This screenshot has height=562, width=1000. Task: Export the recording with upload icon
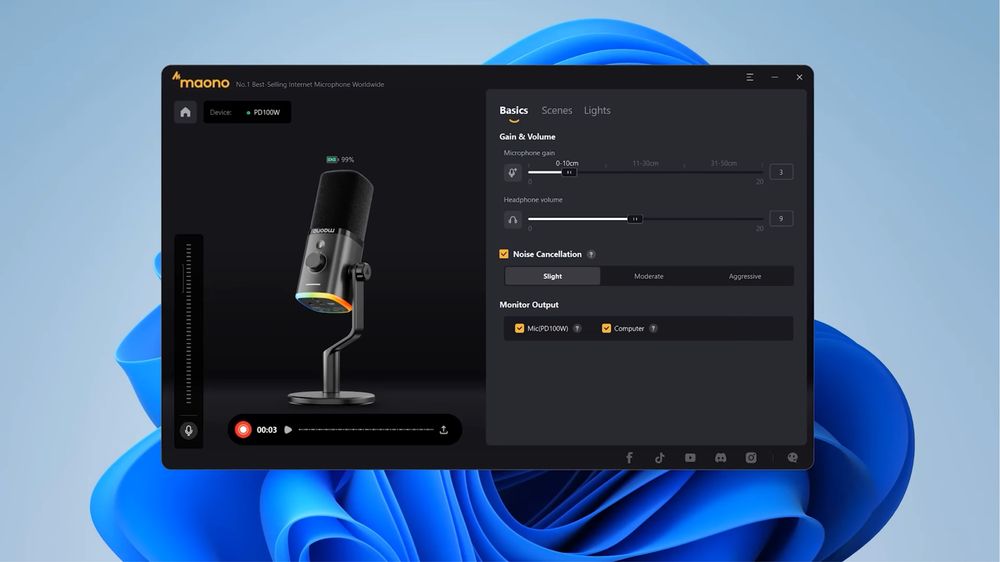[x=444, y=430]
